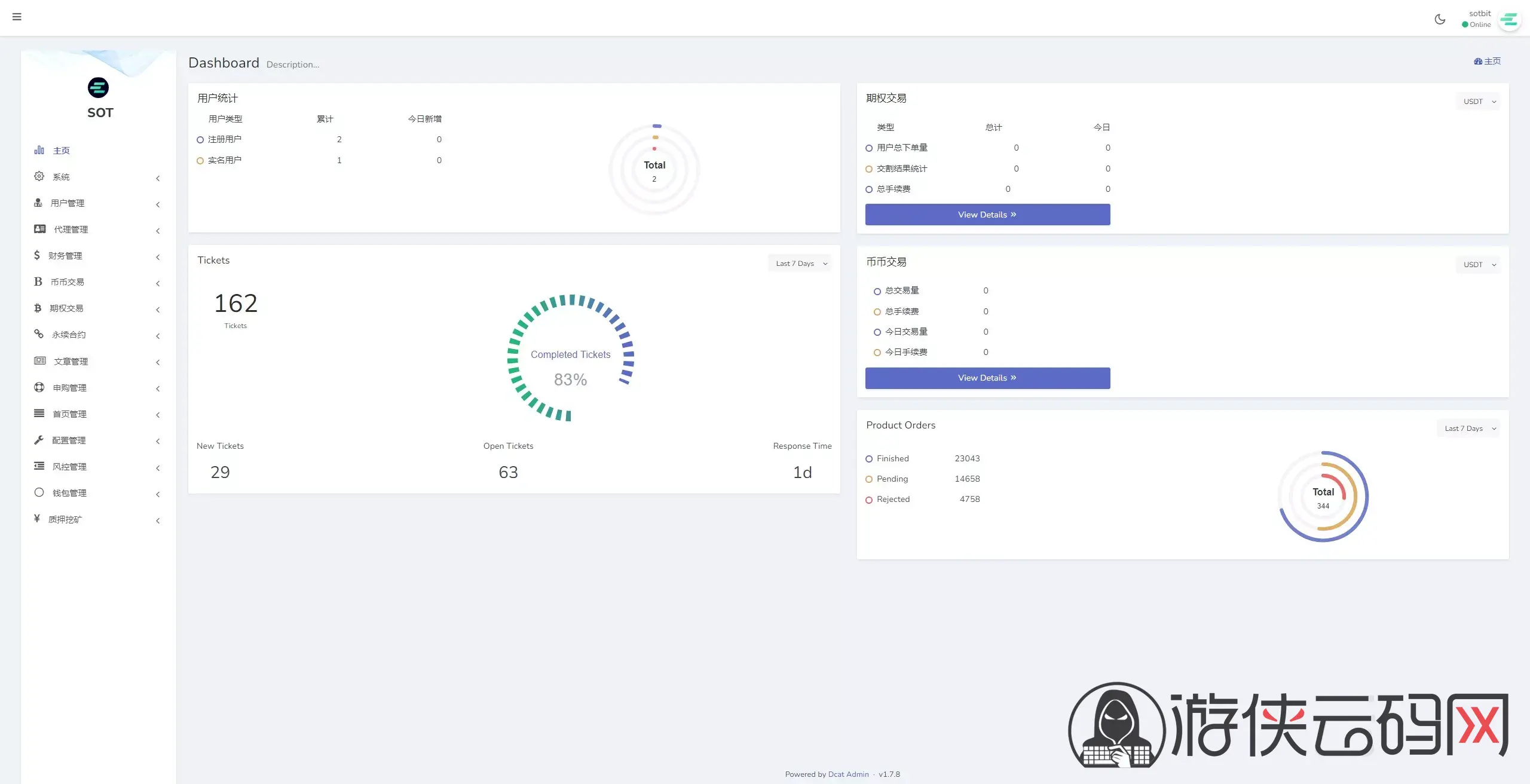Click the 申购管理 lifebuoy icon
Screen dimensions: 1530x784
pyautogui.click(x=39, y=387)
